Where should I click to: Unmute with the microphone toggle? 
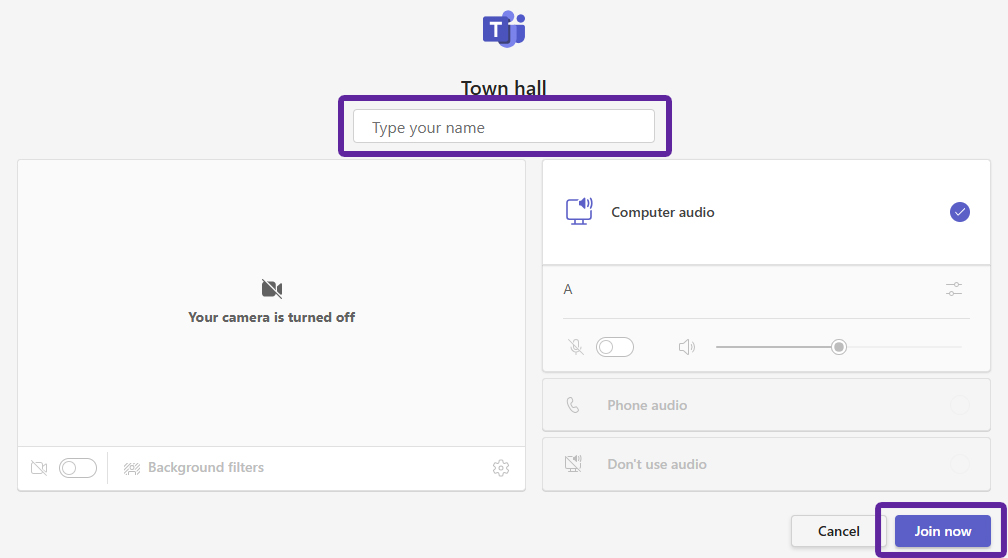[x=615, y=347]
